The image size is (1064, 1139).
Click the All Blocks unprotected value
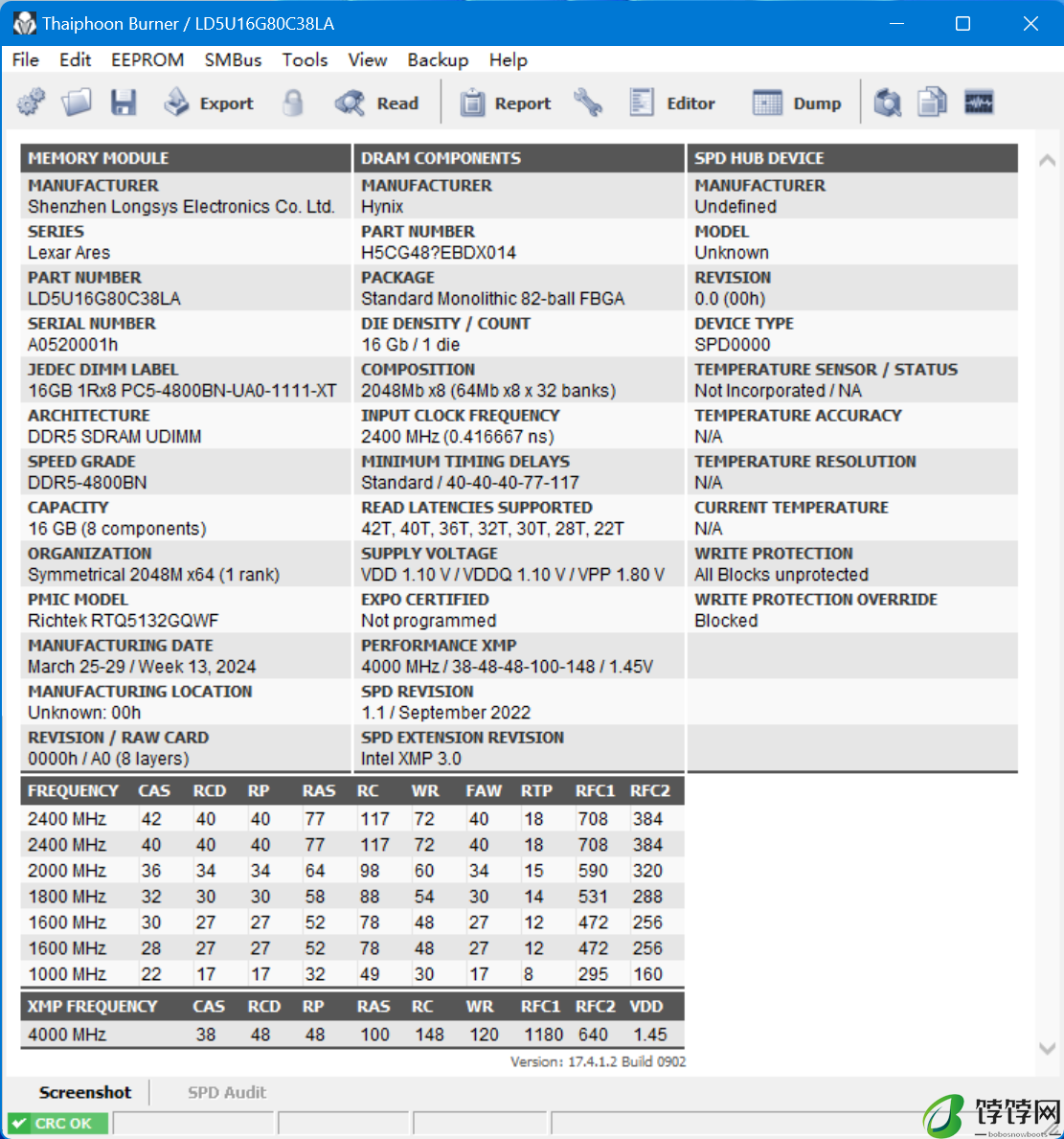coord(781,575)
